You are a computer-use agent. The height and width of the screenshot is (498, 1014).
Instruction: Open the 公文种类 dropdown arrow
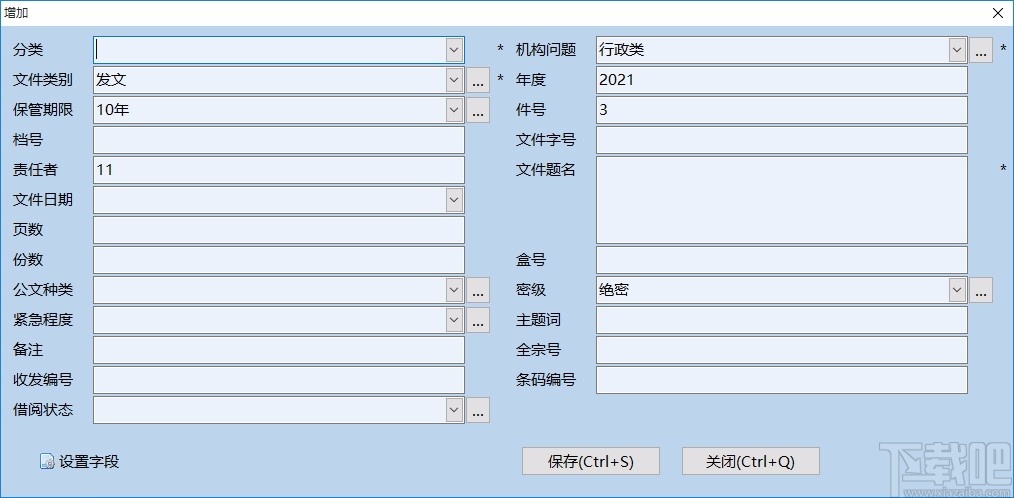click(454, 290)
